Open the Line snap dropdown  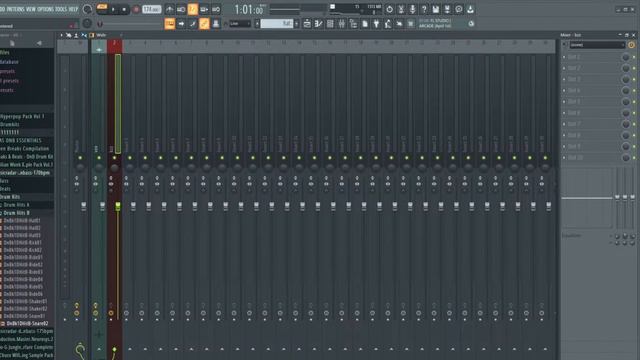pos(240,24)
